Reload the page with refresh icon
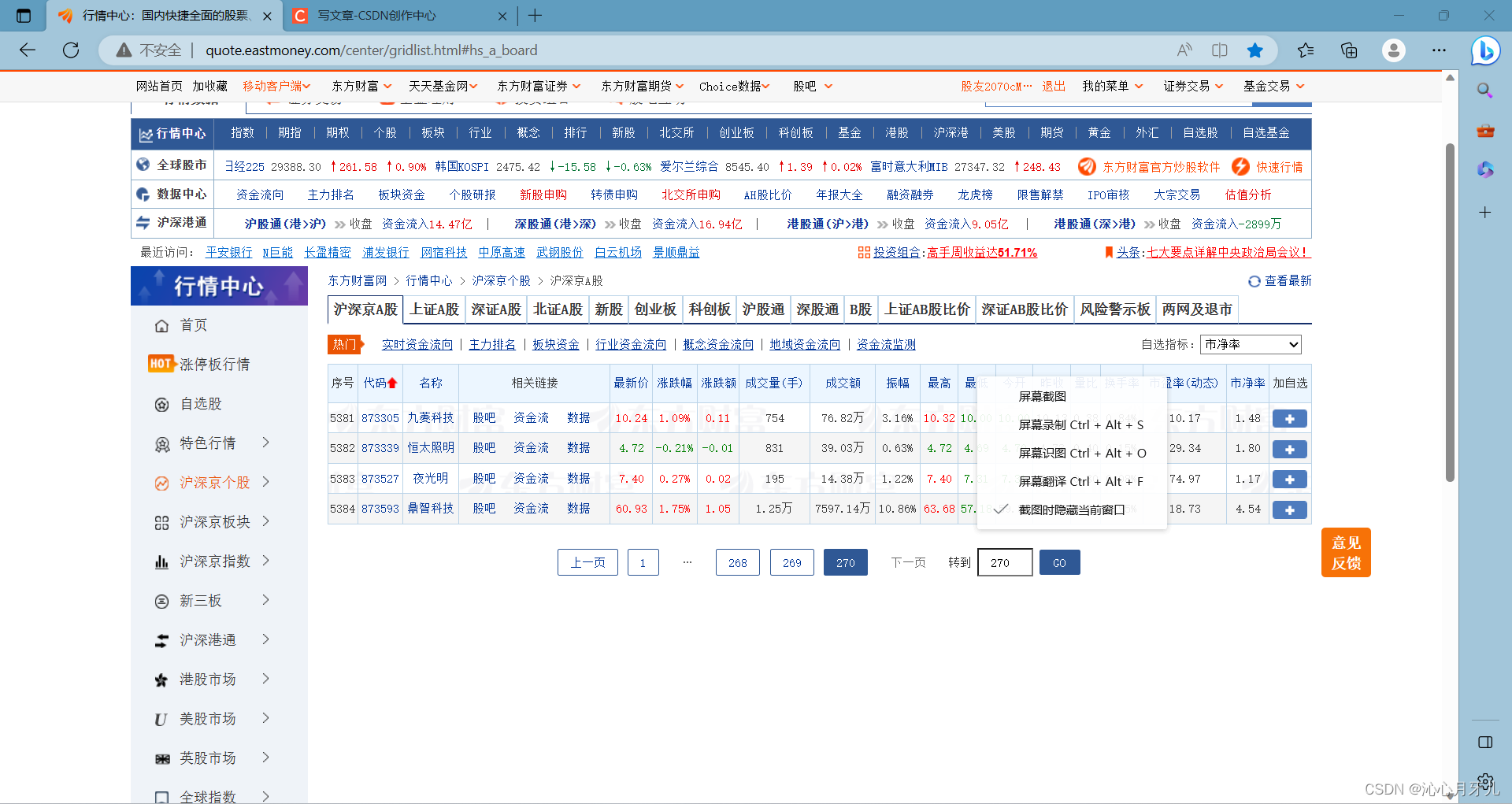Viewport: 1512px width, 804px height. pos(71,50)
